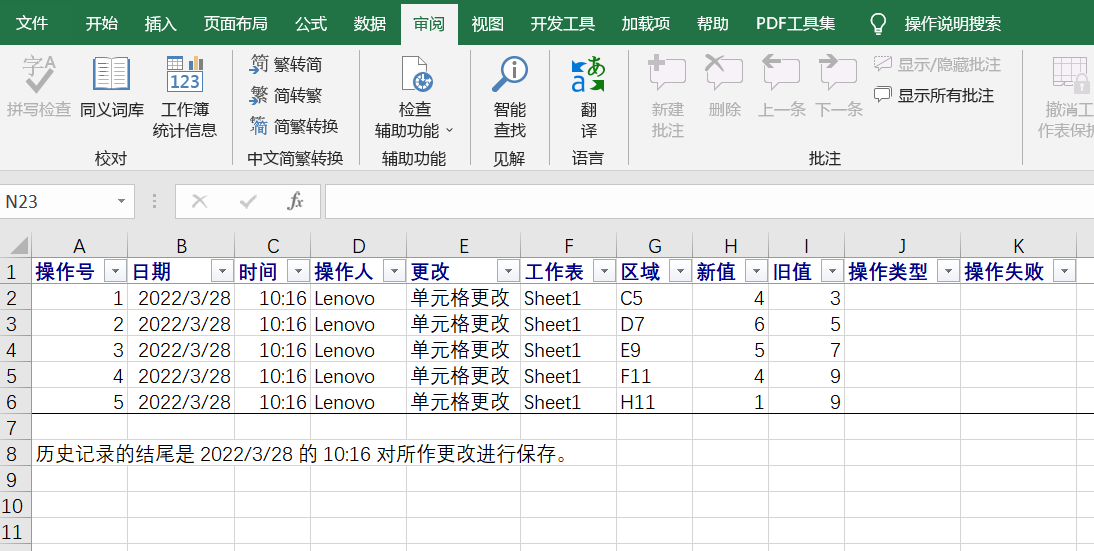Click 新建批注 new comment icon
Image resolution: width=1094 pixels, height=551 pixels.
667,74
